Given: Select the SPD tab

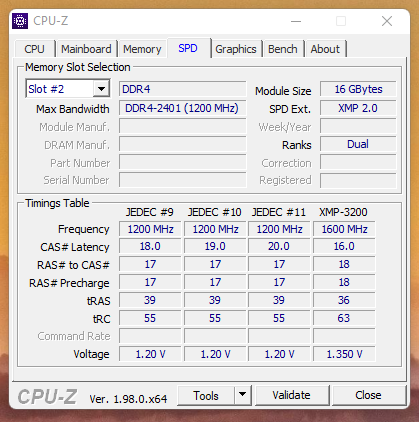Looking at the screenshot, I should click(x=188, y=48).
